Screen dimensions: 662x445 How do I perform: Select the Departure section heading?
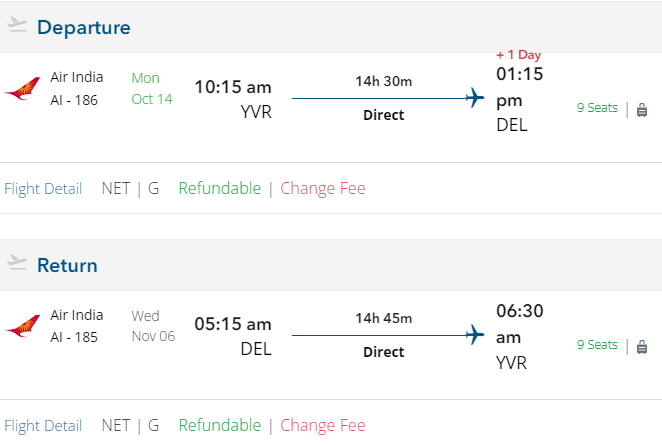[84, 27]
